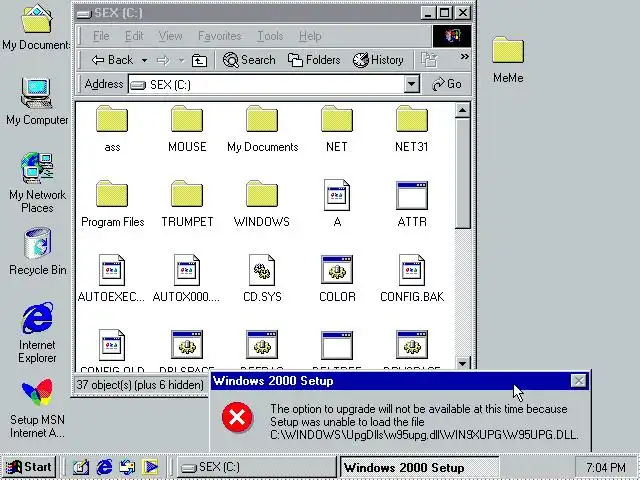Open My Computer desktop icon
640x480 pixels.
37,101
